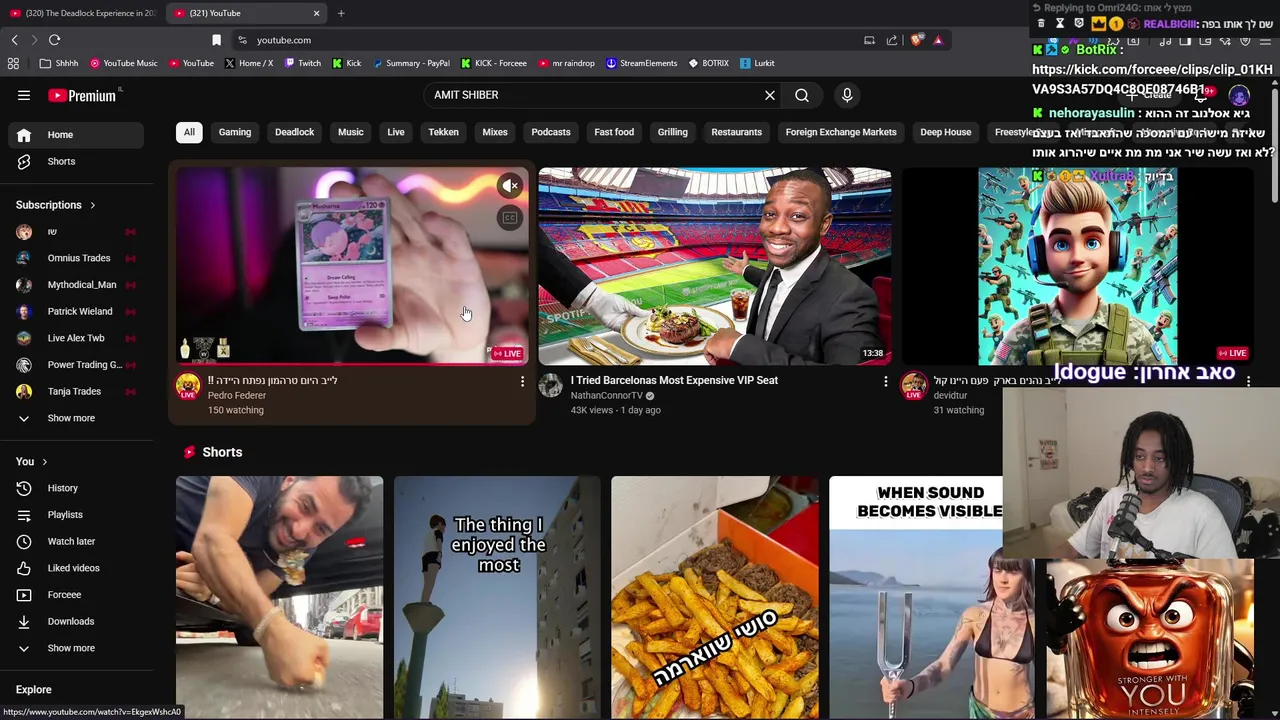Switch to The Deadlock Experience browser tab
This screenshot has height=720, width=1280.
coord(82,13)
